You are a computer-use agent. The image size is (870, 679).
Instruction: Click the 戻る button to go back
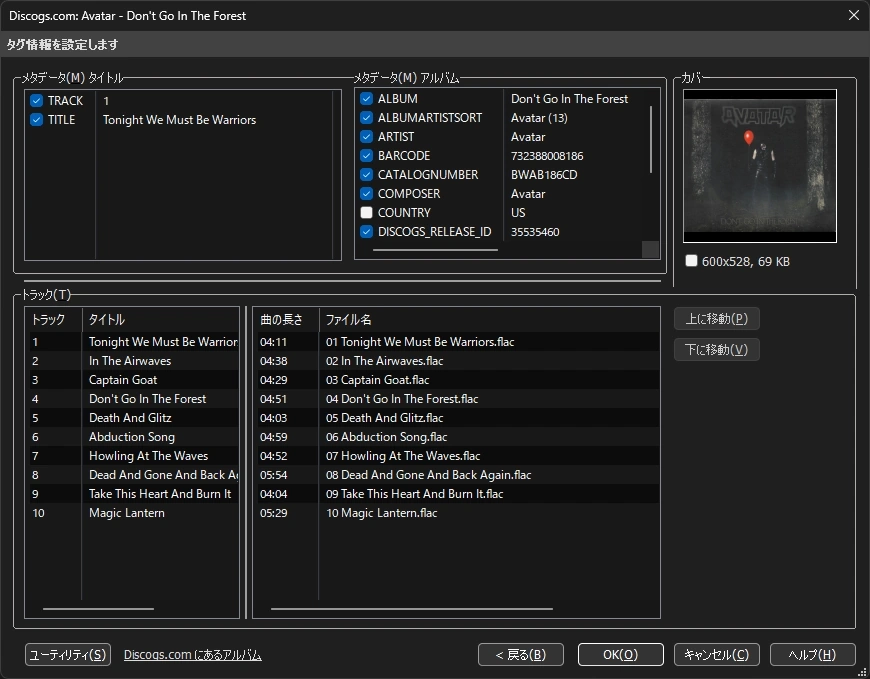pyautogui.click(x=520, y=654)
